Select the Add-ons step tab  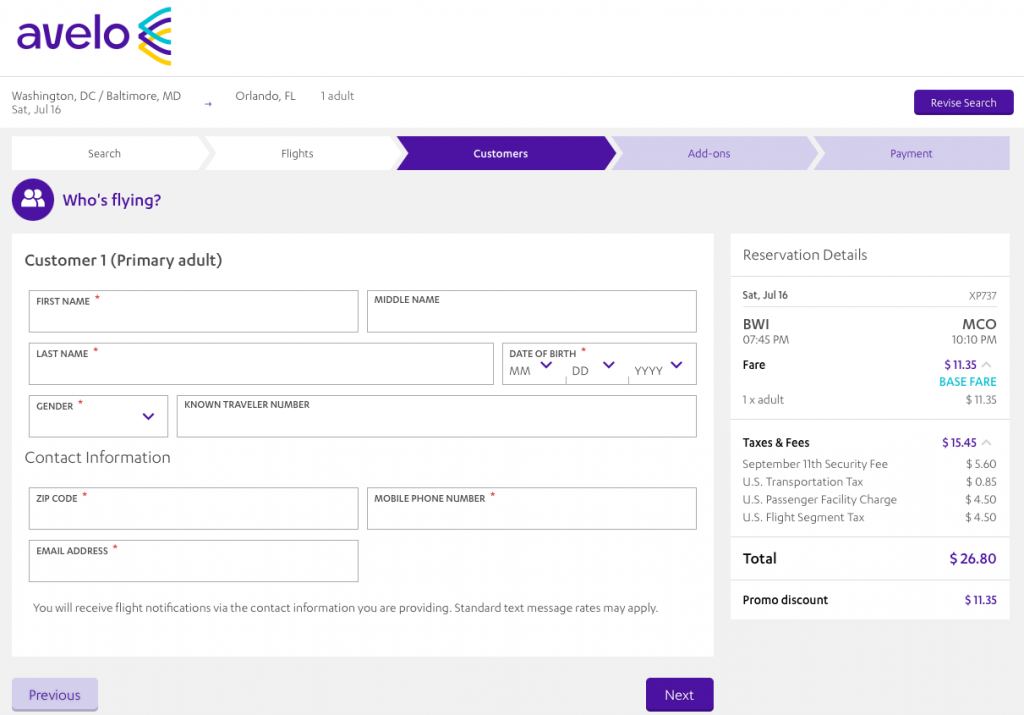coord(709,154)
